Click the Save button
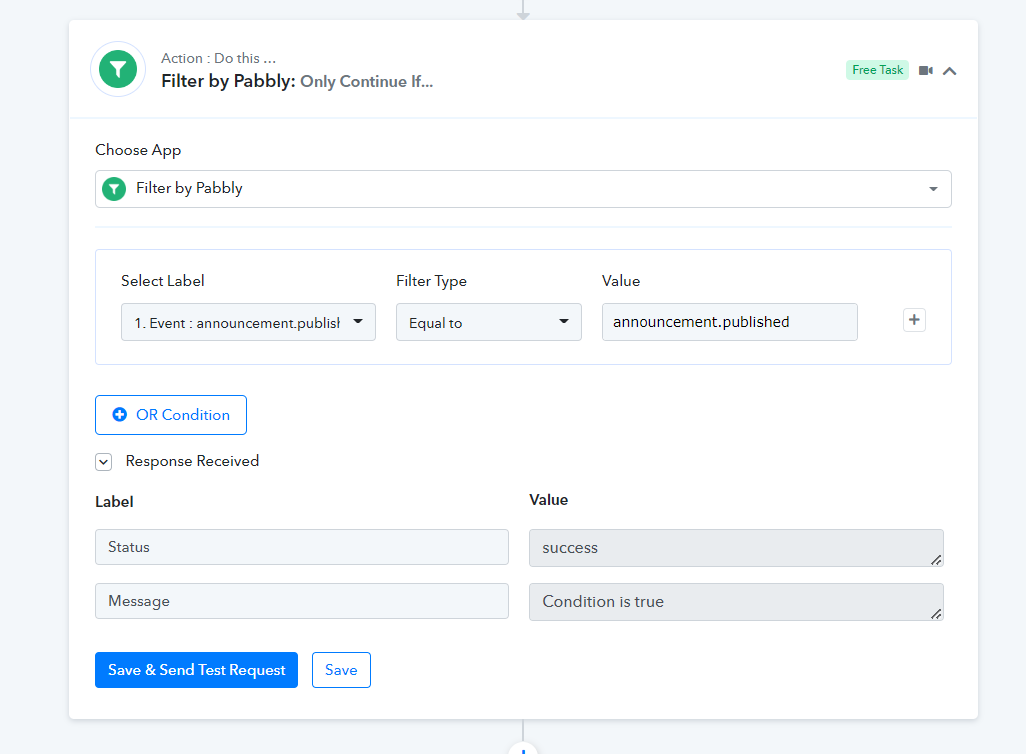 click(x=341, y=670)
